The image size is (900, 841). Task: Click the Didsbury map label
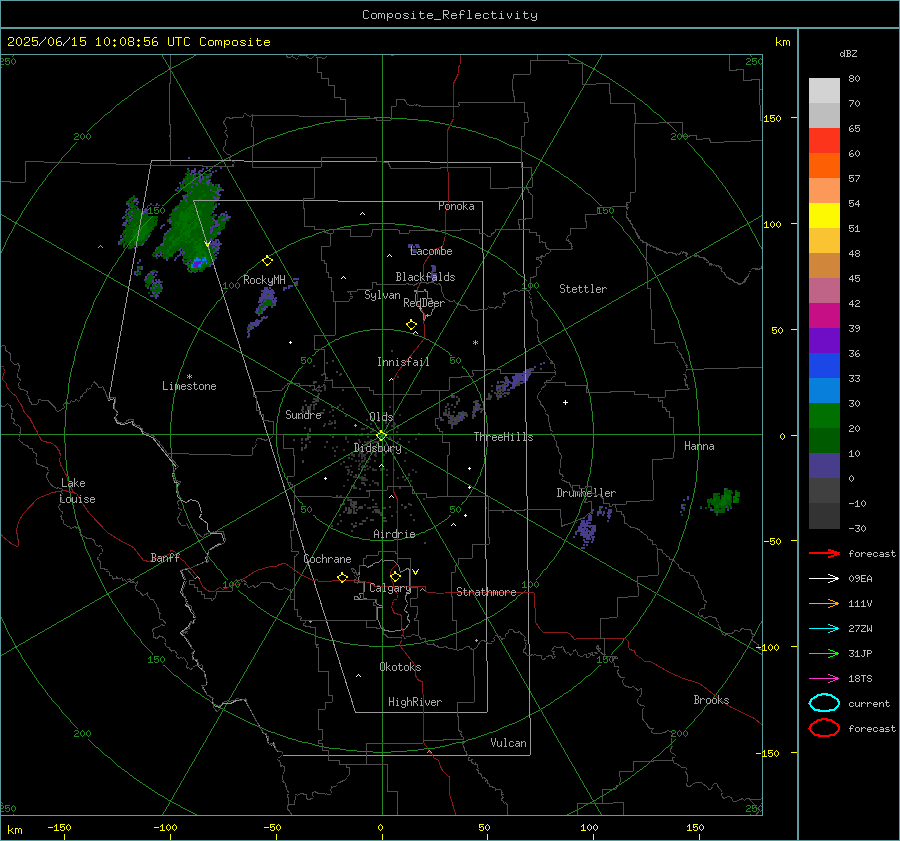click(377, 448)
